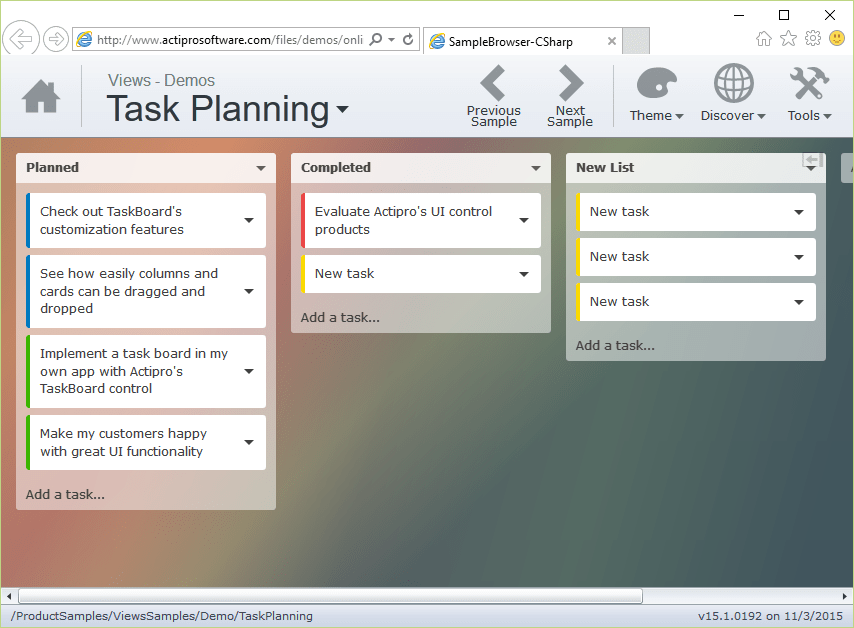The width and height of the screenshot is (854, 628).
Task: Click the smiley feedback icon in browser toolbar
Action: pos(837,38)
